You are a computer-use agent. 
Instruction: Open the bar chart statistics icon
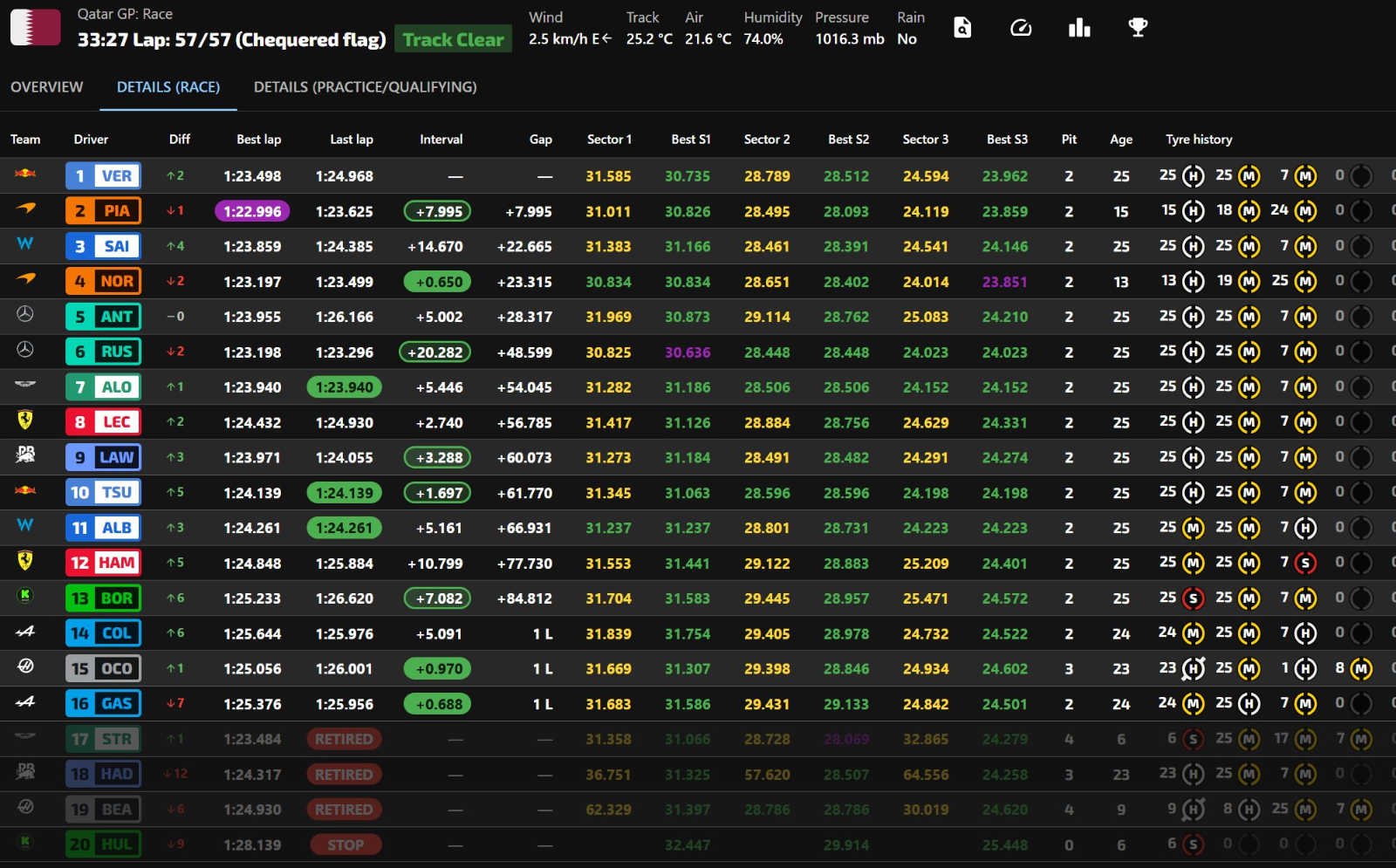(1079, 28)
